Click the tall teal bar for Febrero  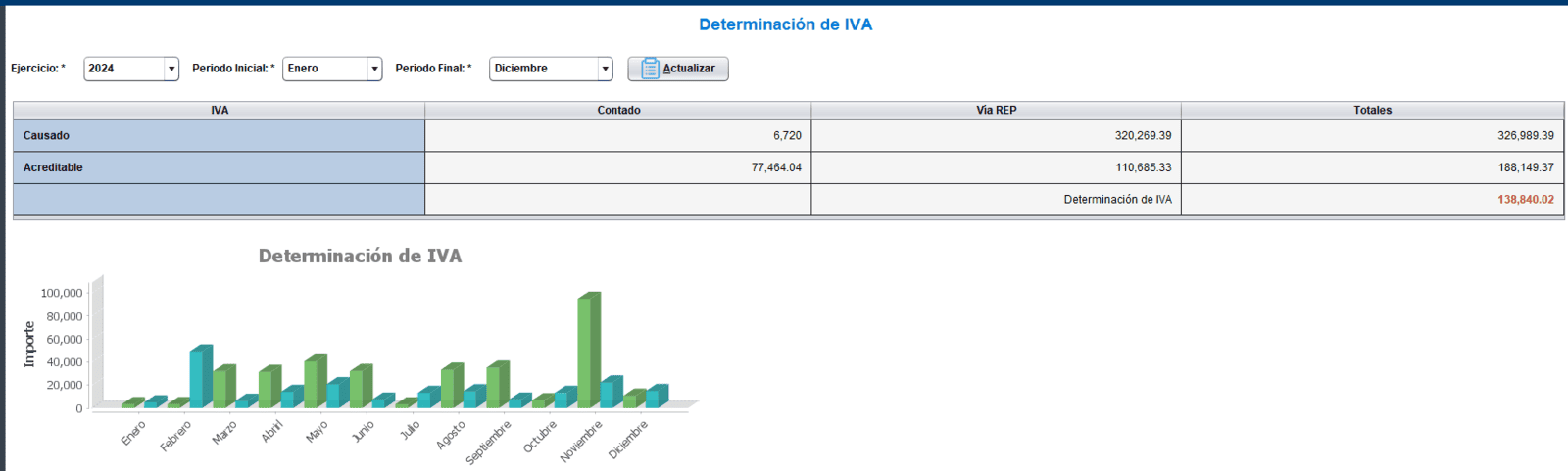(x=198, y=377)
